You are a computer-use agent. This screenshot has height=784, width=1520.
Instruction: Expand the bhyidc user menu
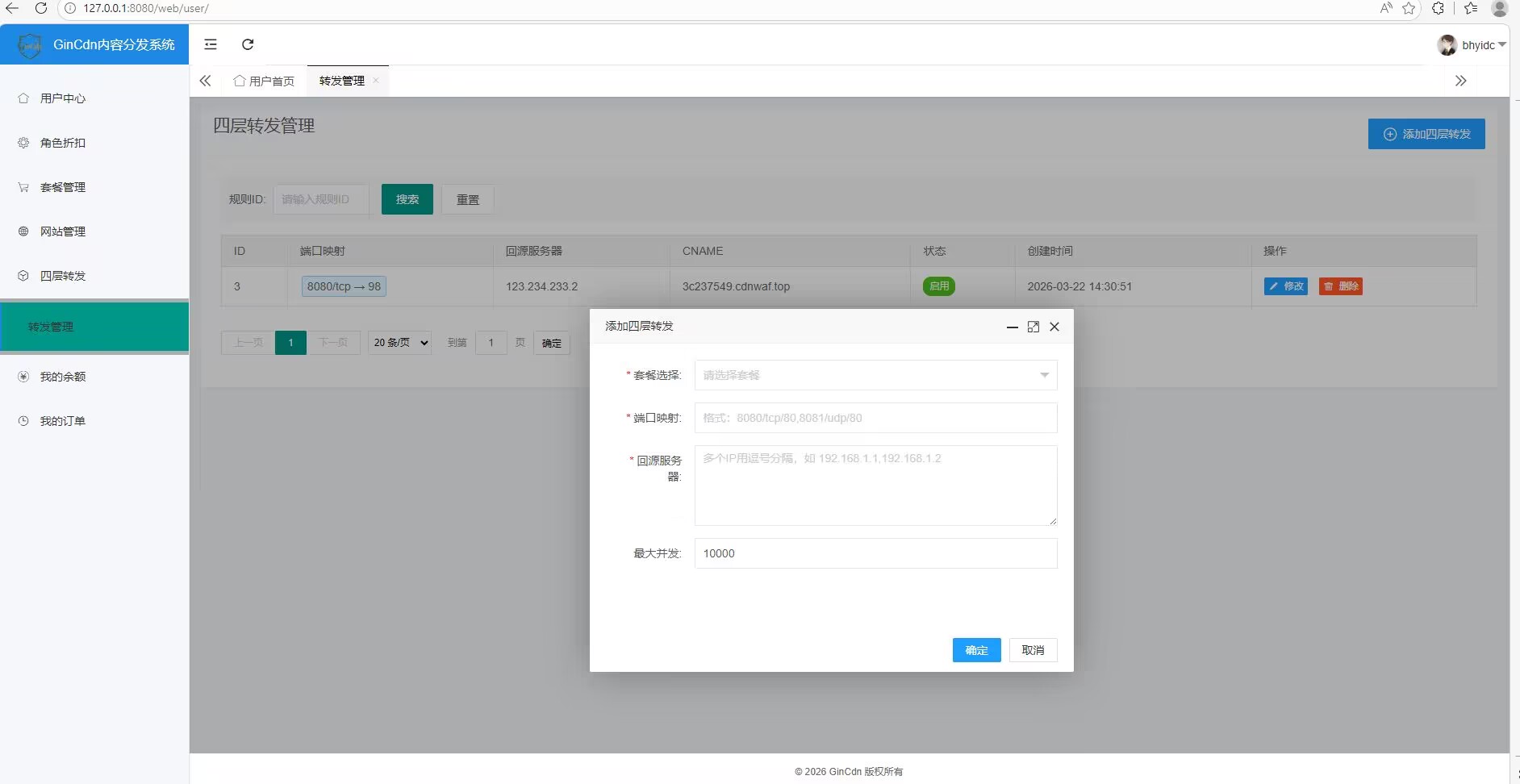click(1472, 45)
